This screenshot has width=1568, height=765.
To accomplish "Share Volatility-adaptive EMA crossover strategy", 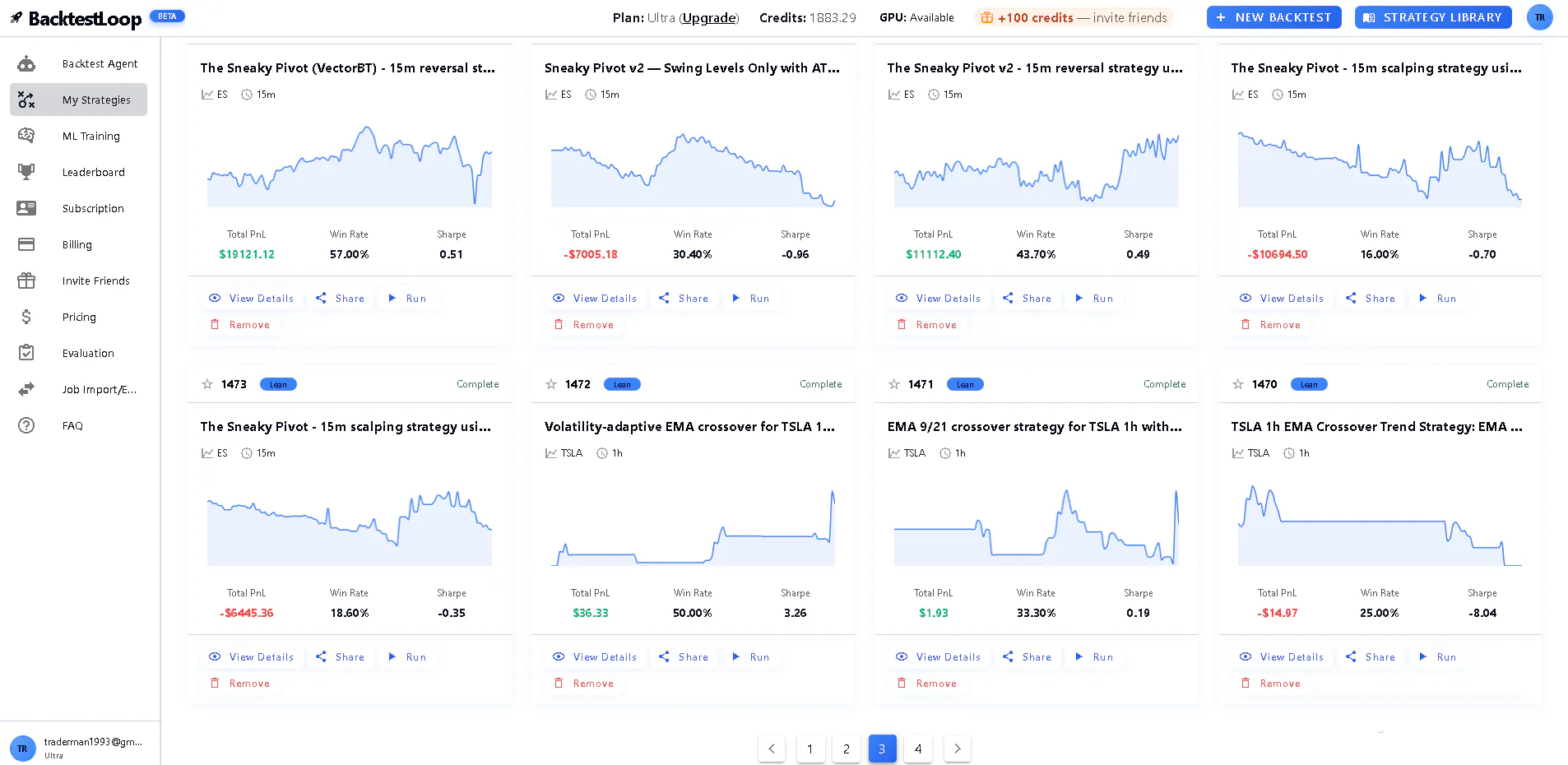I will coord(684,657).
